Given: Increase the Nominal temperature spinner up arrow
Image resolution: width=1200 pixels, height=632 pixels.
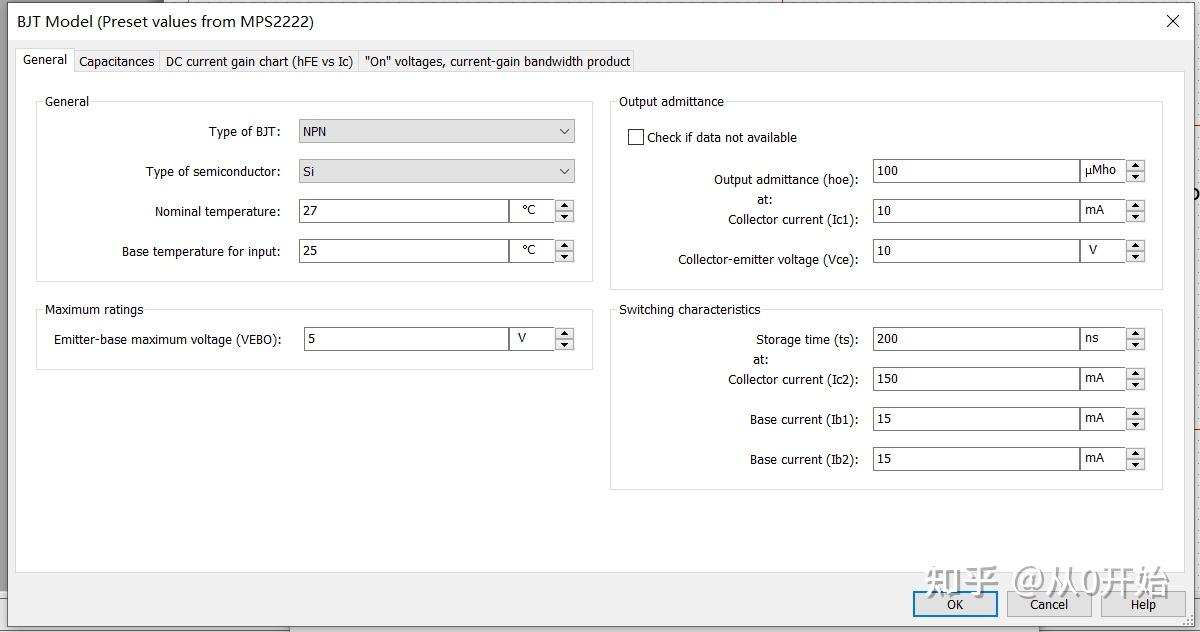Looking at the screenshot, I should 565,206.
